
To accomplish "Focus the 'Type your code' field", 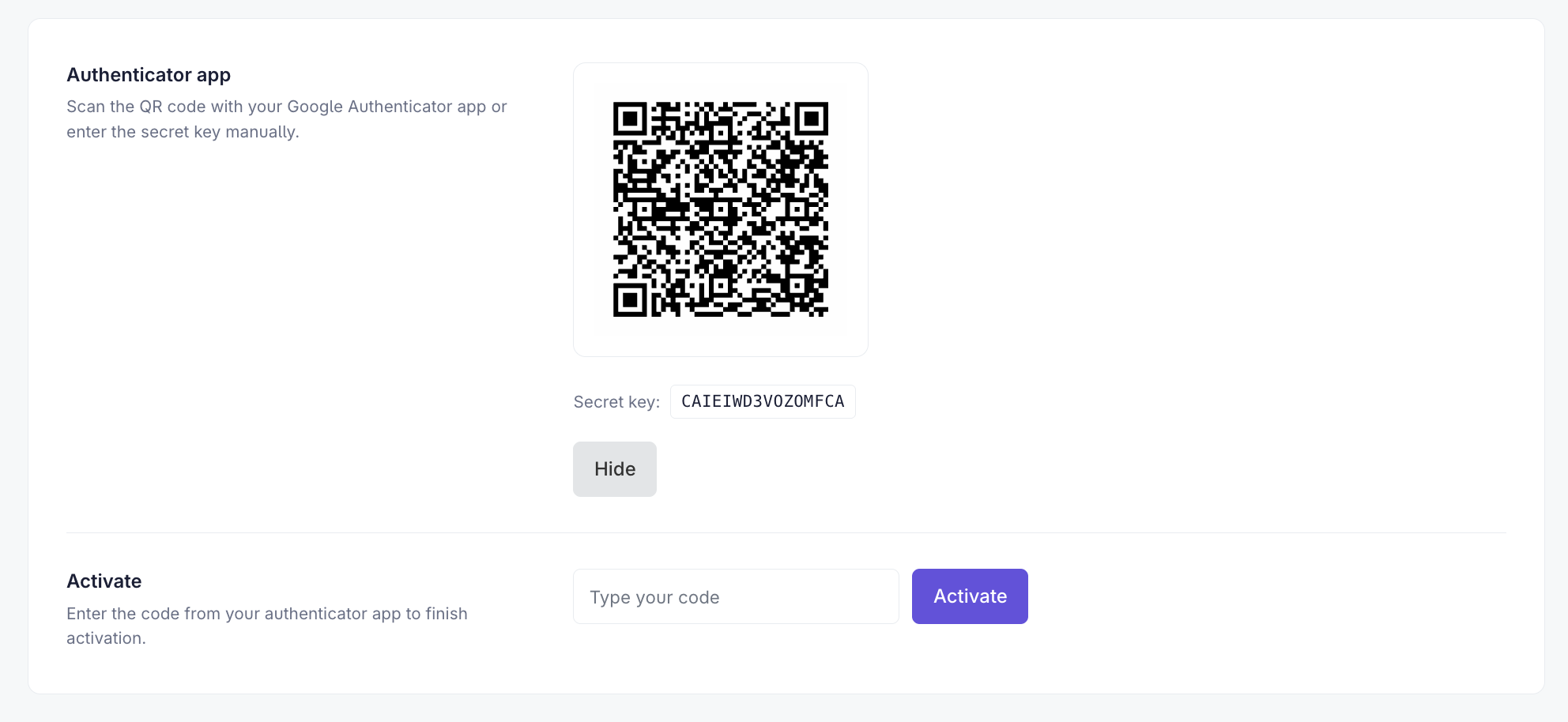I will [736, 596].
